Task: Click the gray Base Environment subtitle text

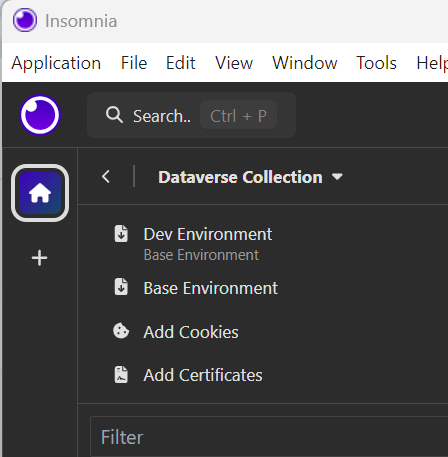Action: point(201,255)
